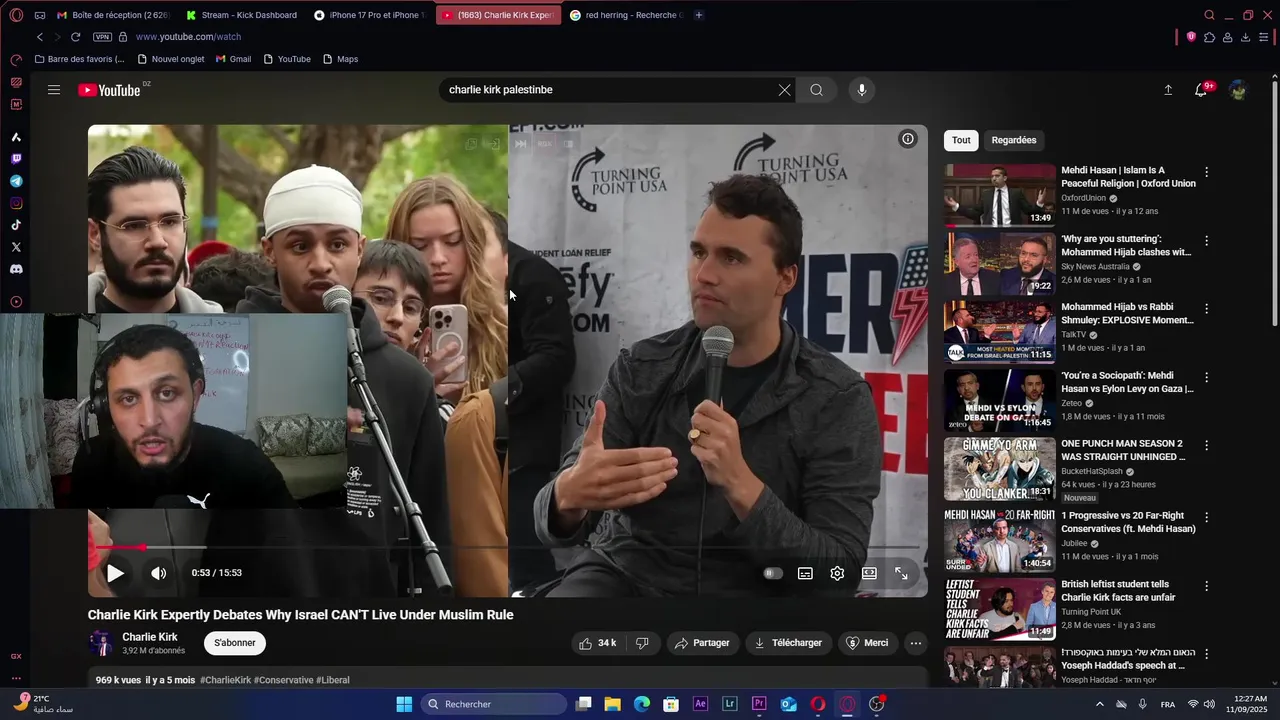Open Mehdi Hasan Islam Peaceful Religion thumbnail
Screen dimensions: 1280x720
999,195
